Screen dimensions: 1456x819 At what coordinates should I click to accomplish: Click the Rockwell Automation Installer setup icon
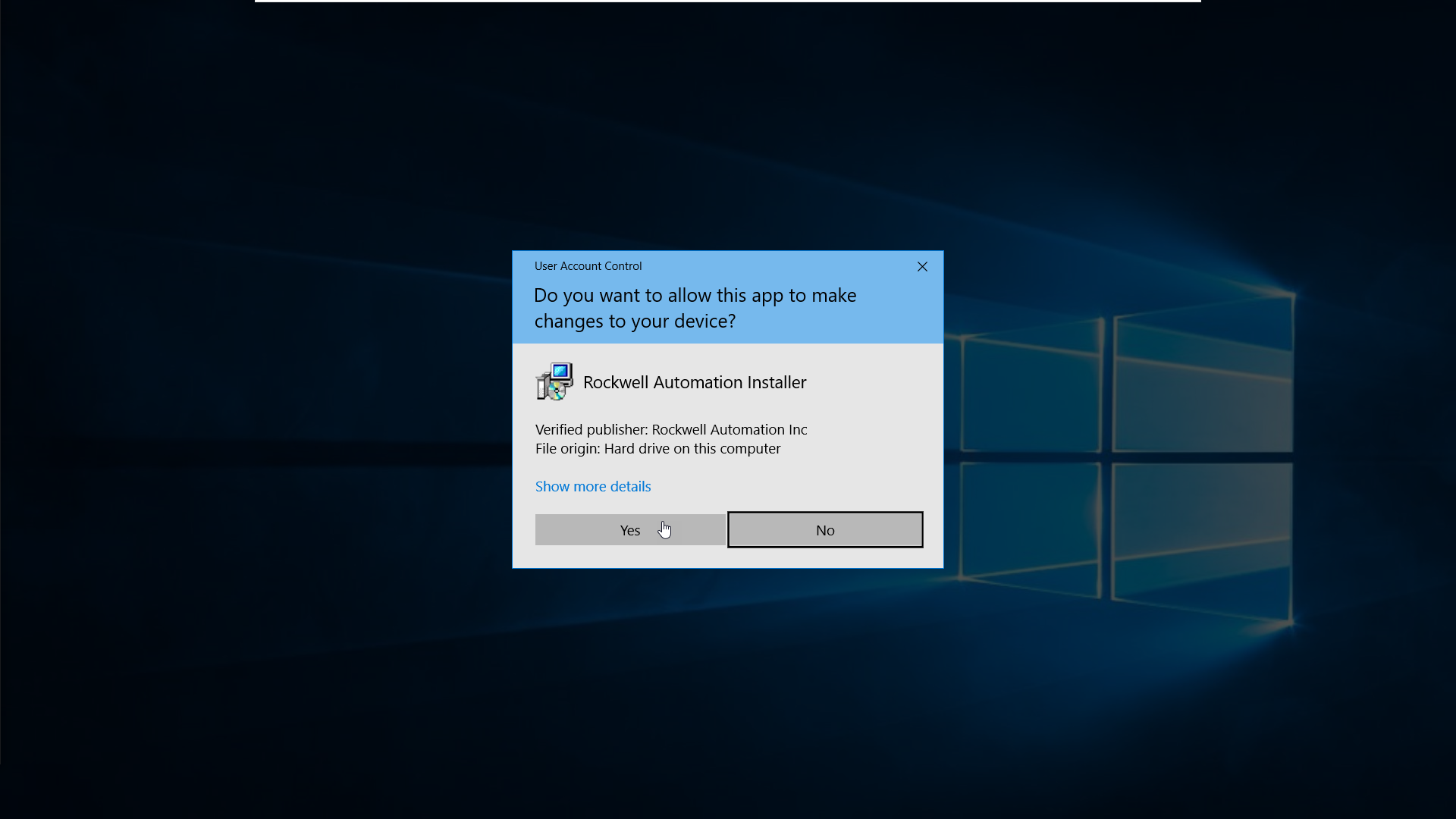(554, 381)
